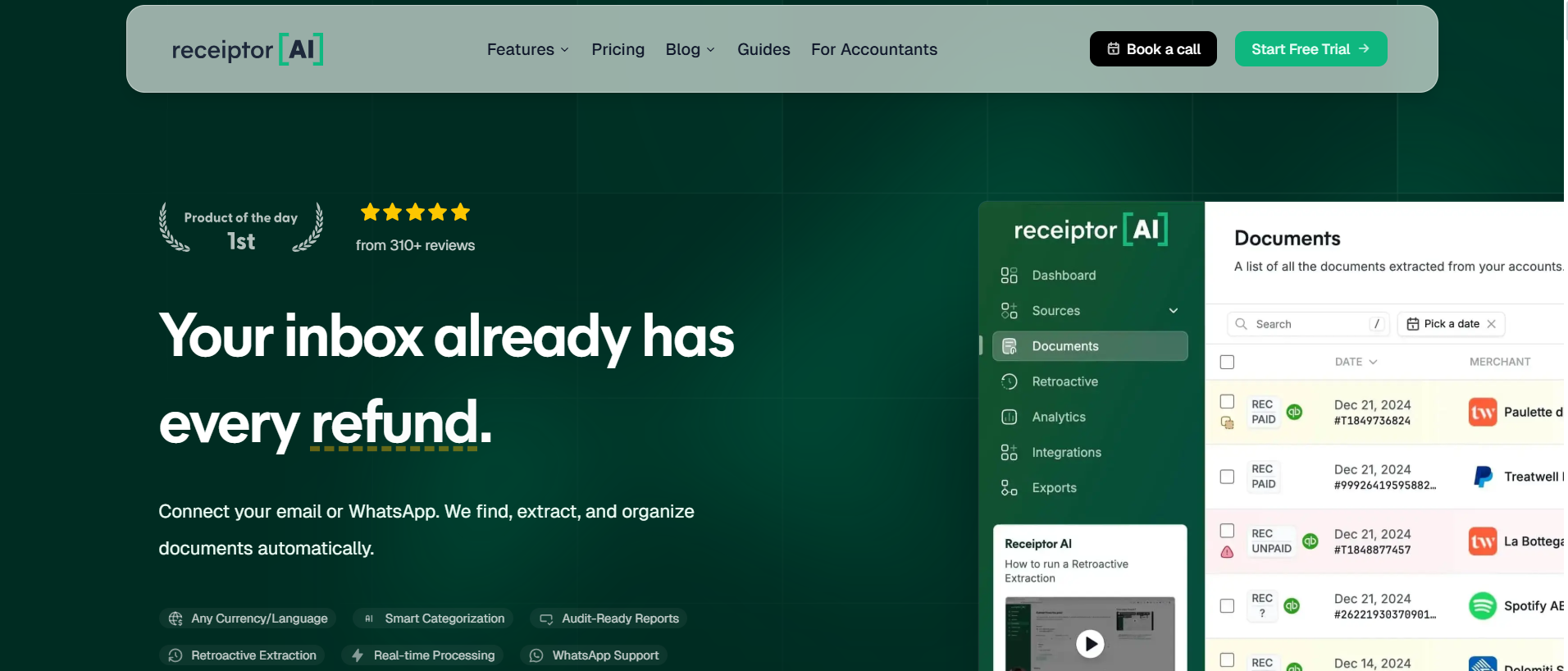This screenshot has width=1568, height=671.
Task: Click the Real-time Processing lightning icon
Action: click(x=358, y=655)
